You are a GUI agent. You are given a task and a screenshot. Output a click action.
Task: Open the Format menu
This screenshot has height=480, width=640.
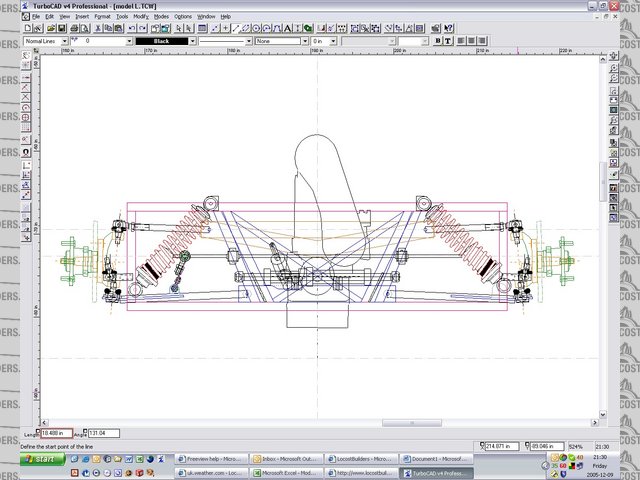click(102, 17)
